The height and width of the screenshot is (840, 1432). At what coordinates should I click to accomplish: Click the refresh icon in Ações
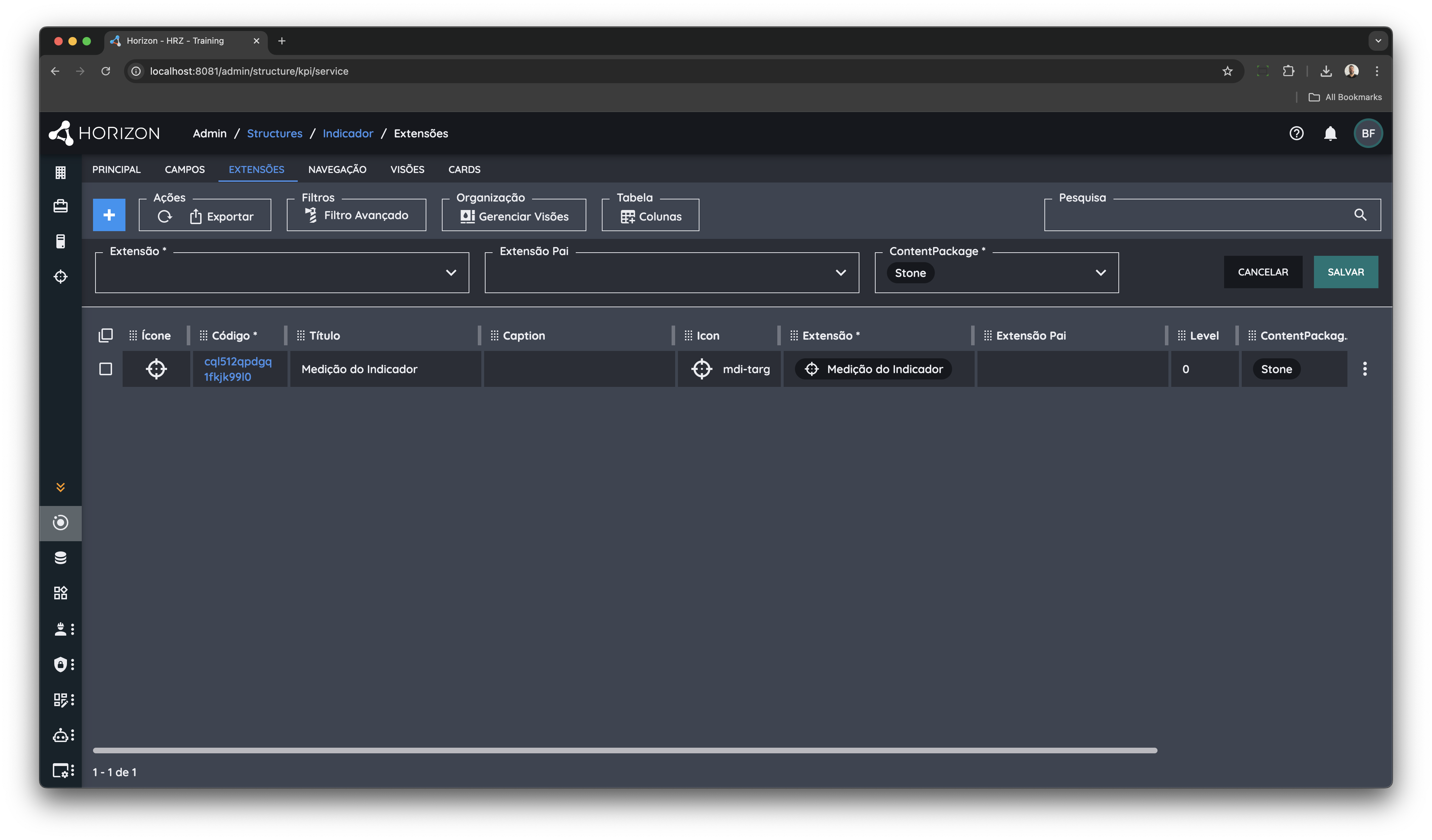pyautogui.click(x=165, y=217)
